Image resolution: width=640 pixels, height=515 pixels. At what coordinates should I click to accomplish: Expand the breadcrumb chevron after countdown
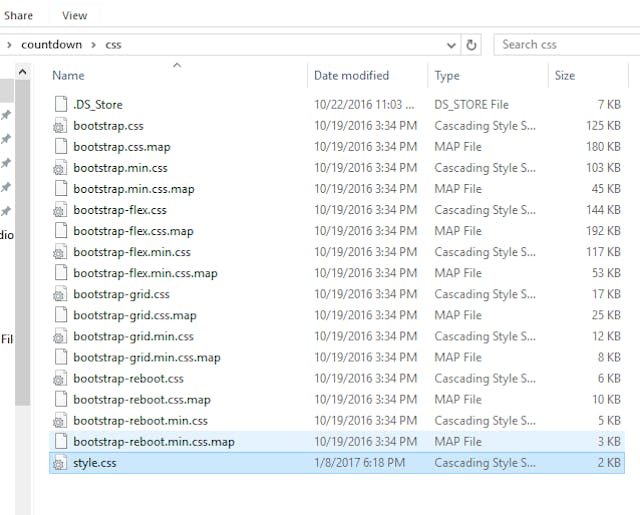[x=93, y=44]
